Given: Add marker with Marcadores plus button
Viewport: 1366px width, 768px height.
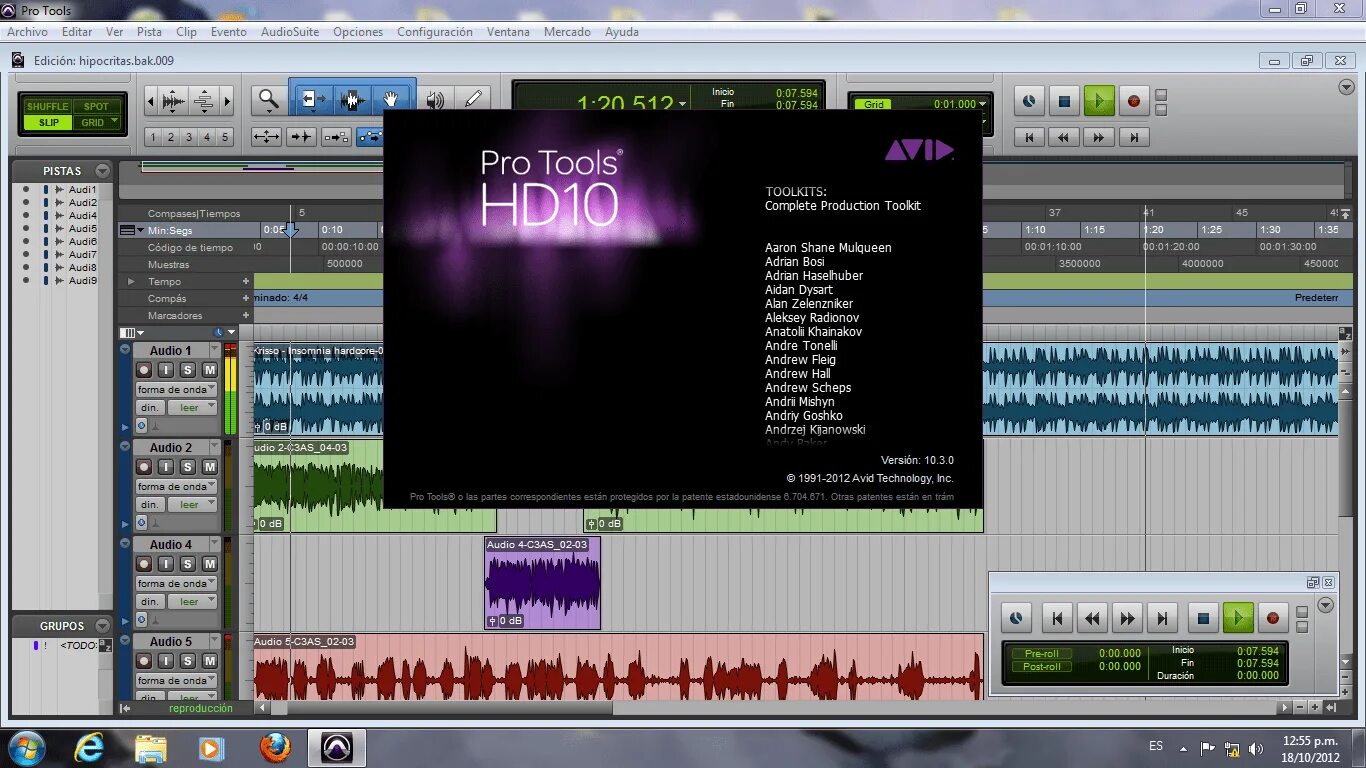Looking at the screenshot, I should (x=246, y=316).
